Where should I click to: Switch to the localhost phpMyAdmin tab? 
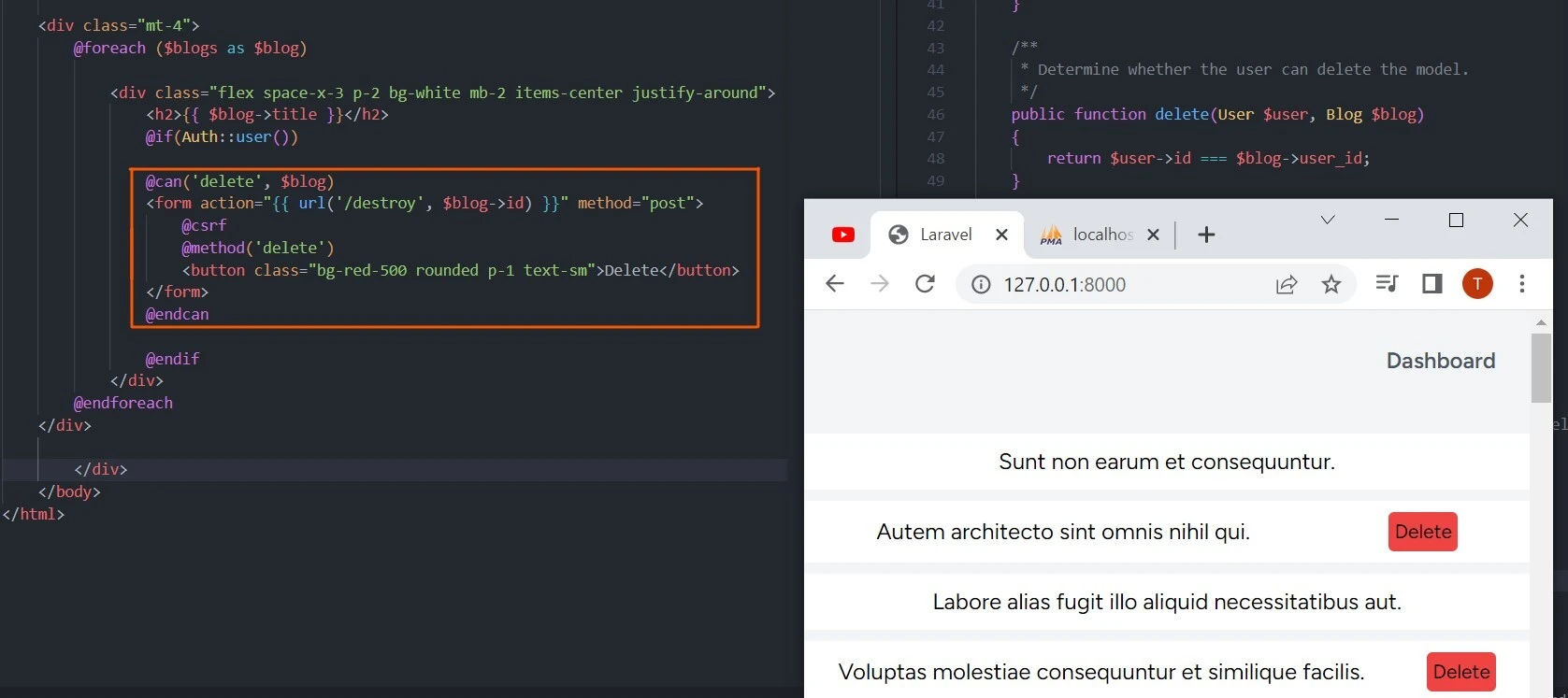[x=1089, y=235]
